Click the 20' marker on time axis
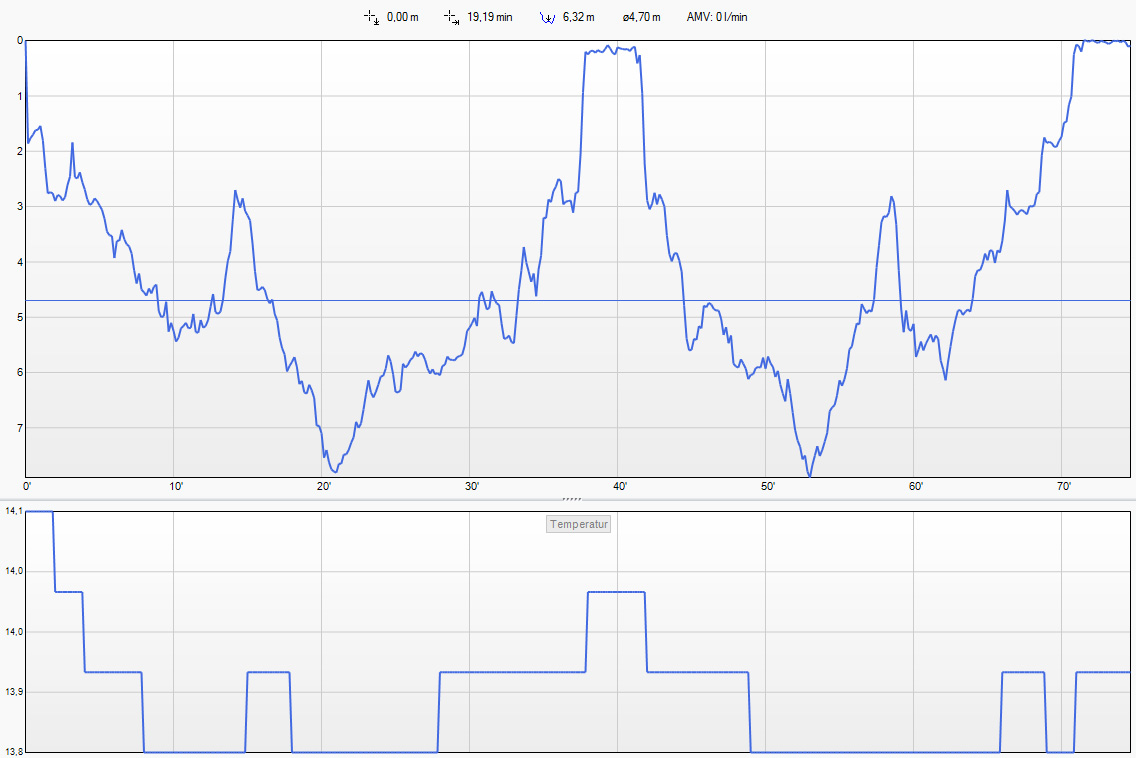This screenshot has width=1136, height=758. point(324,487)
